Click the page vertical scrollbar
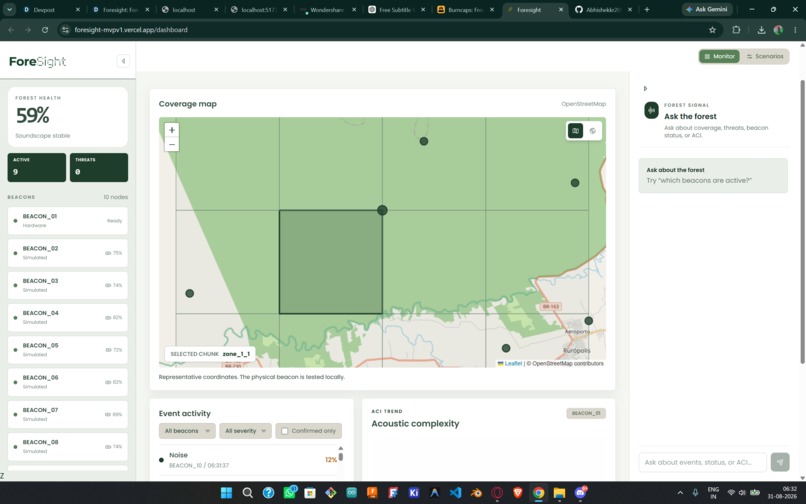 (802, 221)
